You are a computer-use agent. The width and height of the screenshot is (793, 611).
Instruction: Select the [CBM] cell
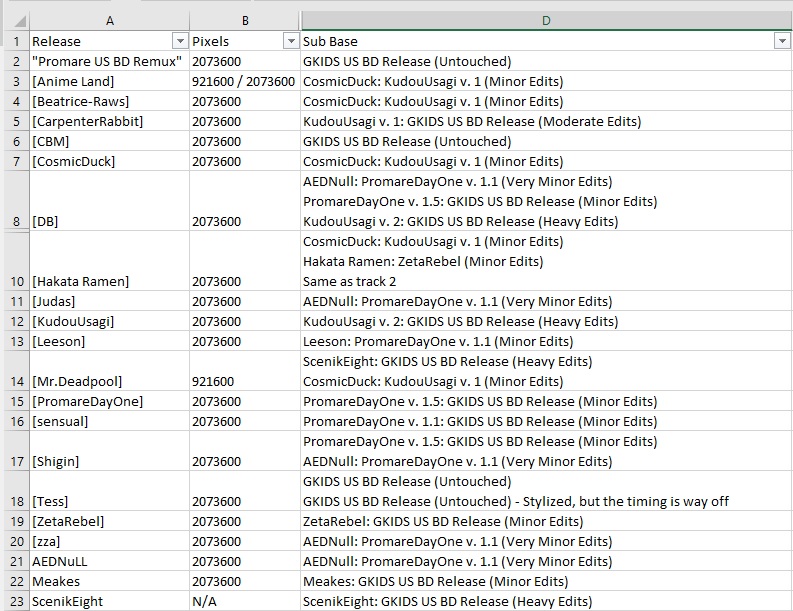tap(109, 141)
